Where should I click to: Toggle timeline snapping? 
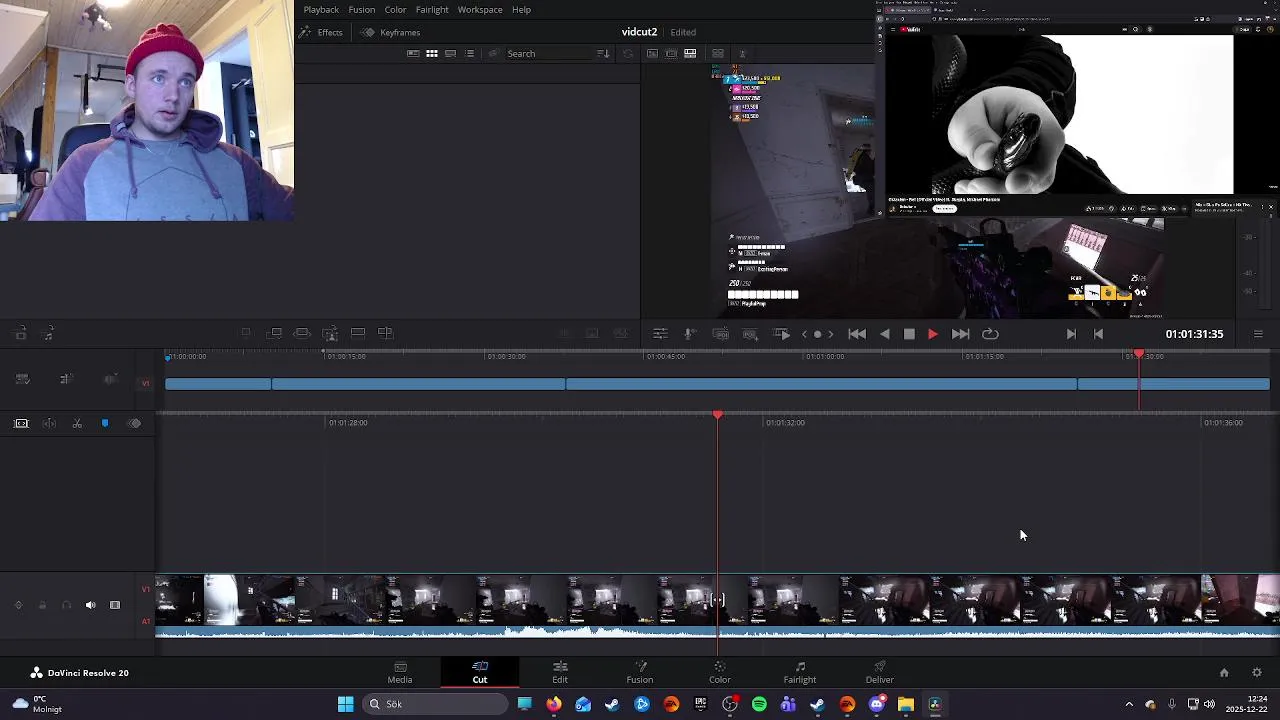point(49,423)
